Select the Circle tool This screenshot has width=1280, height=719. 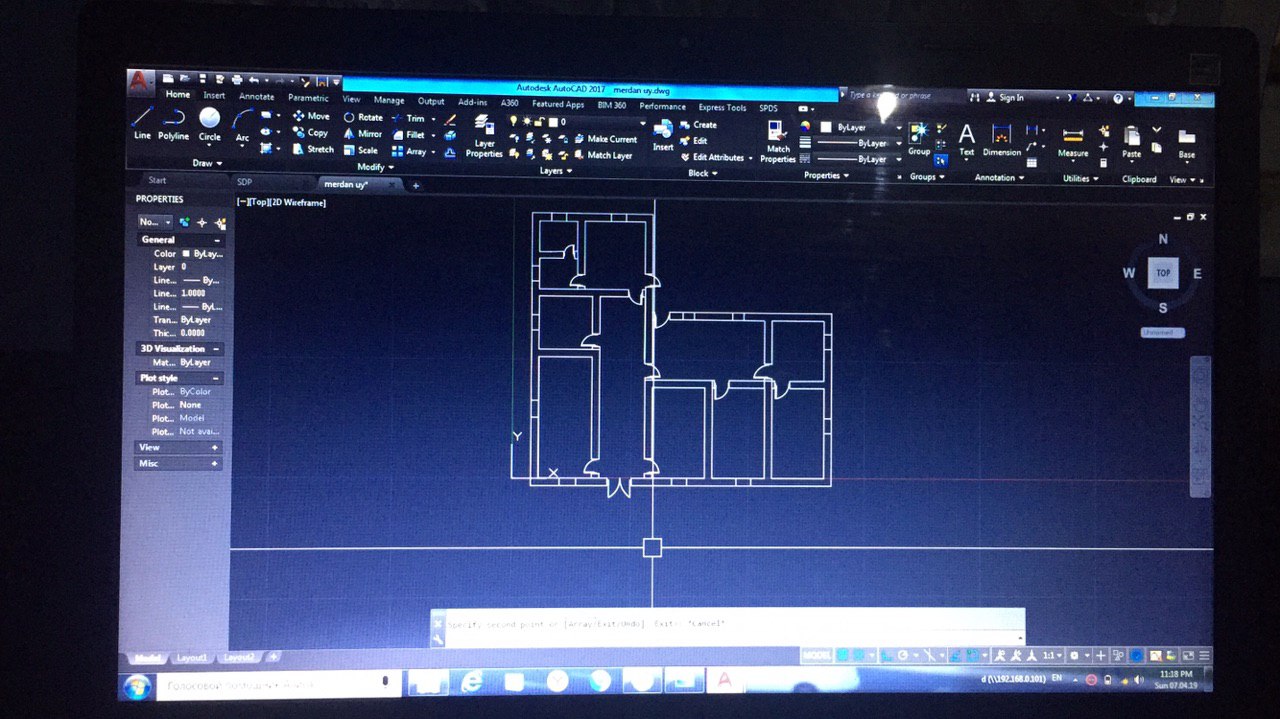[209, 124]
